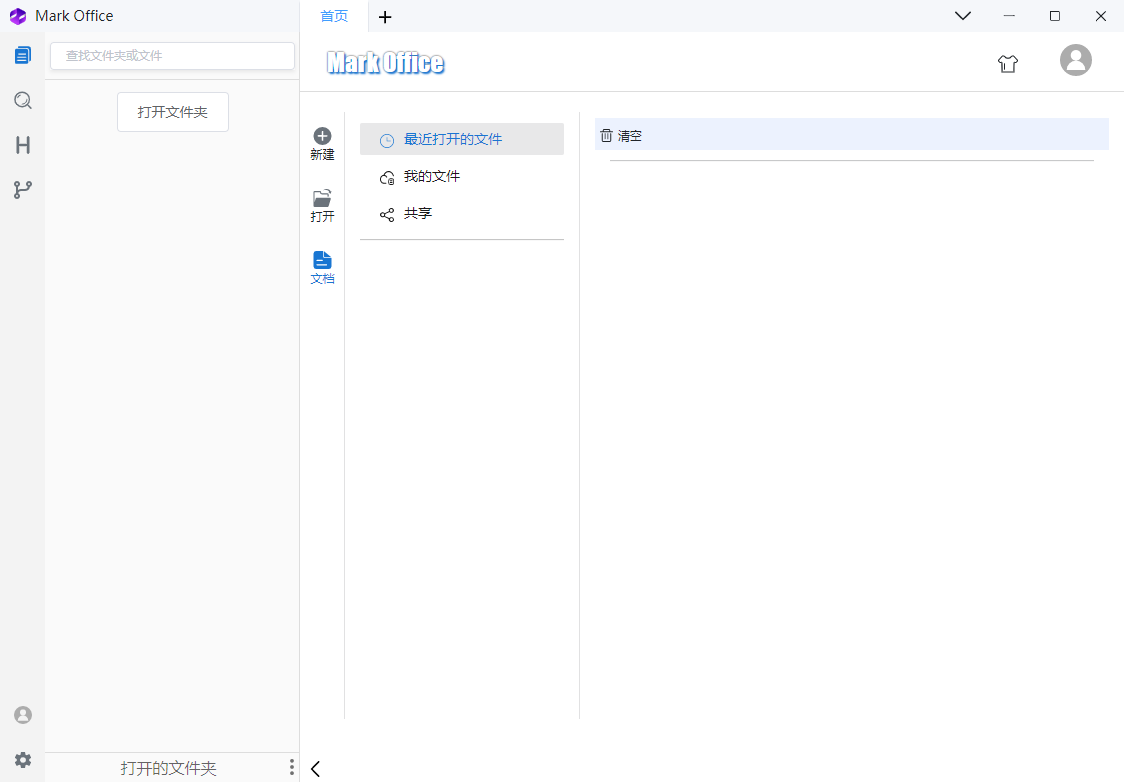The image size is (1124, 782).
Task: Open settings gear icon
Action: (23, 760)
